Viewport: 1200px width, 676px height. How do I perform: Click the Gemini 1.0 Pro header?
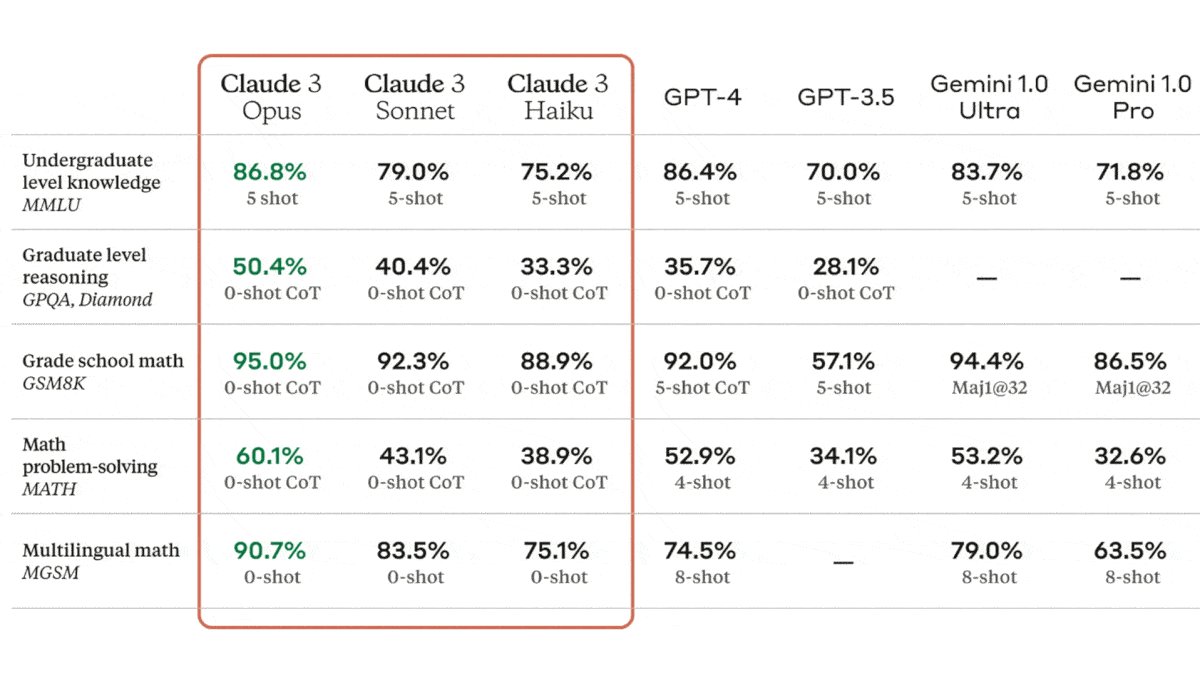point(1132,97)
